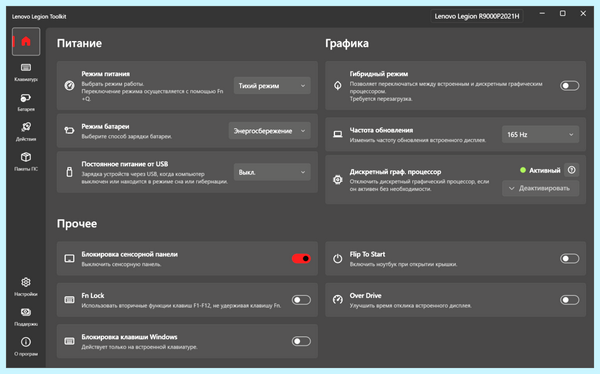Click the Активный GPU status indicator
This screenshot has width=600, height=374.
tap(540, 170)
